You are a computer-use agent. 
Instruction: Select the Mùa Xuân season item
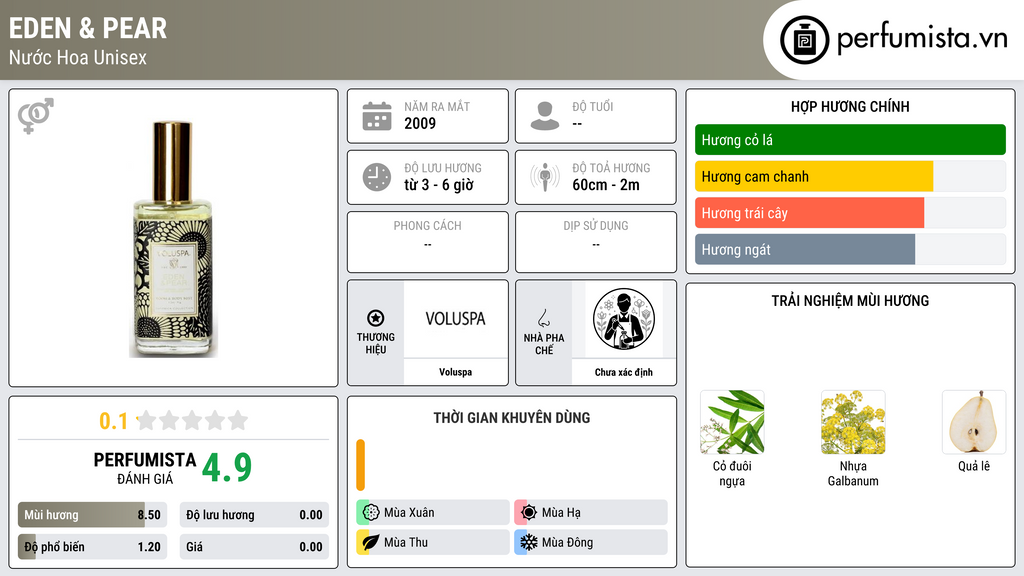(x=432, y=512)
